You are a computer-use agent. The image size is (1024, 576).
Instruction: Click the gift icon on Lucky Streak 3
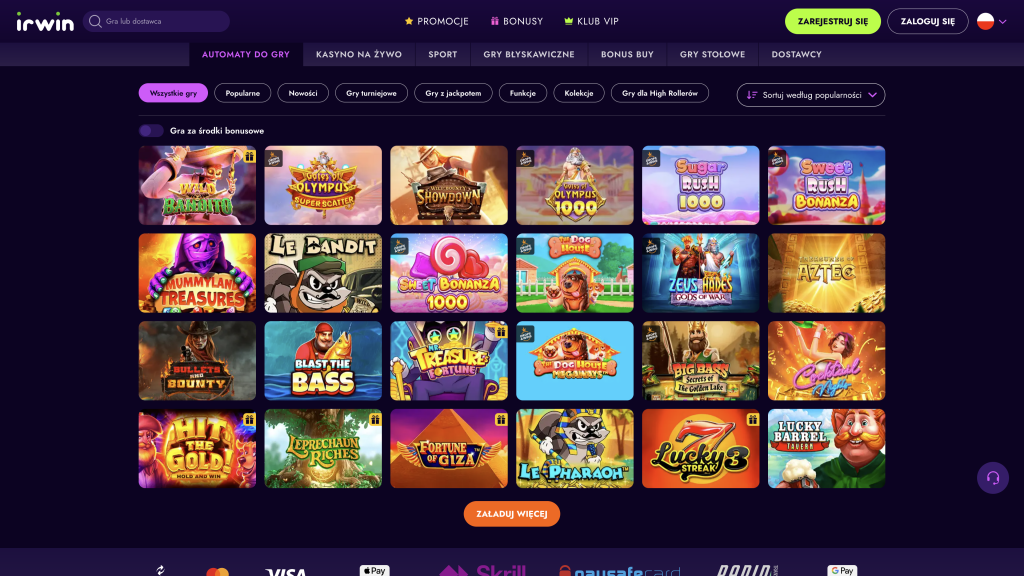752,419
